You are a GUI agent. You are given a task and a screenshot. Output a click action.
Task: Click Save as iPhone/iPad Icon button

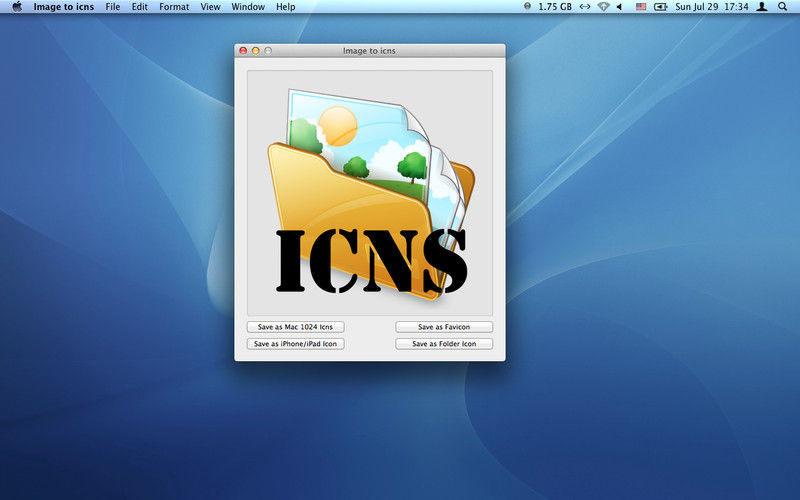(295, 344)
